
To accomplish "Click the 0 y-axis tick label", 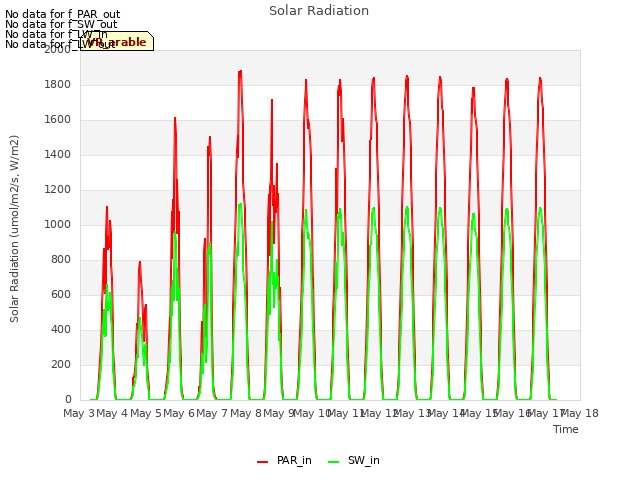I will point(68,400).
